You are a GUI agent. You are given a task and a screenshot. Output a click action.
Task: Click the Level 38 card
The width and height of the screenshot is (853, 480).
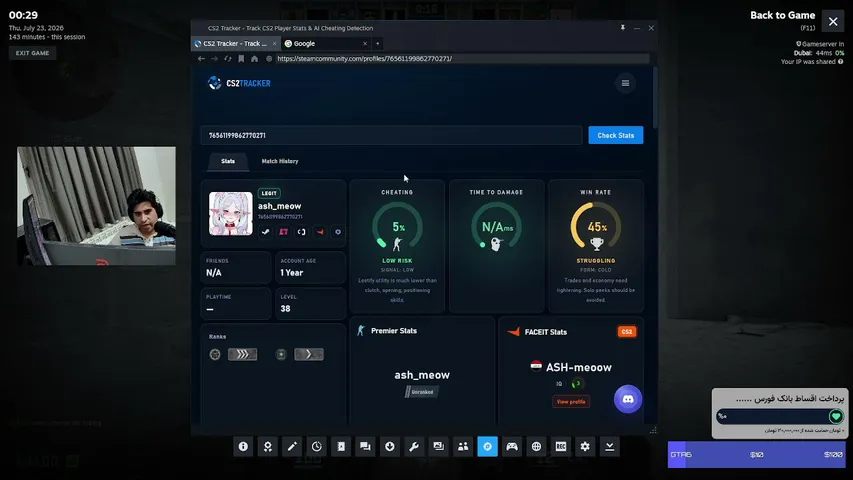pyautogui.click(x=310, y=303)
